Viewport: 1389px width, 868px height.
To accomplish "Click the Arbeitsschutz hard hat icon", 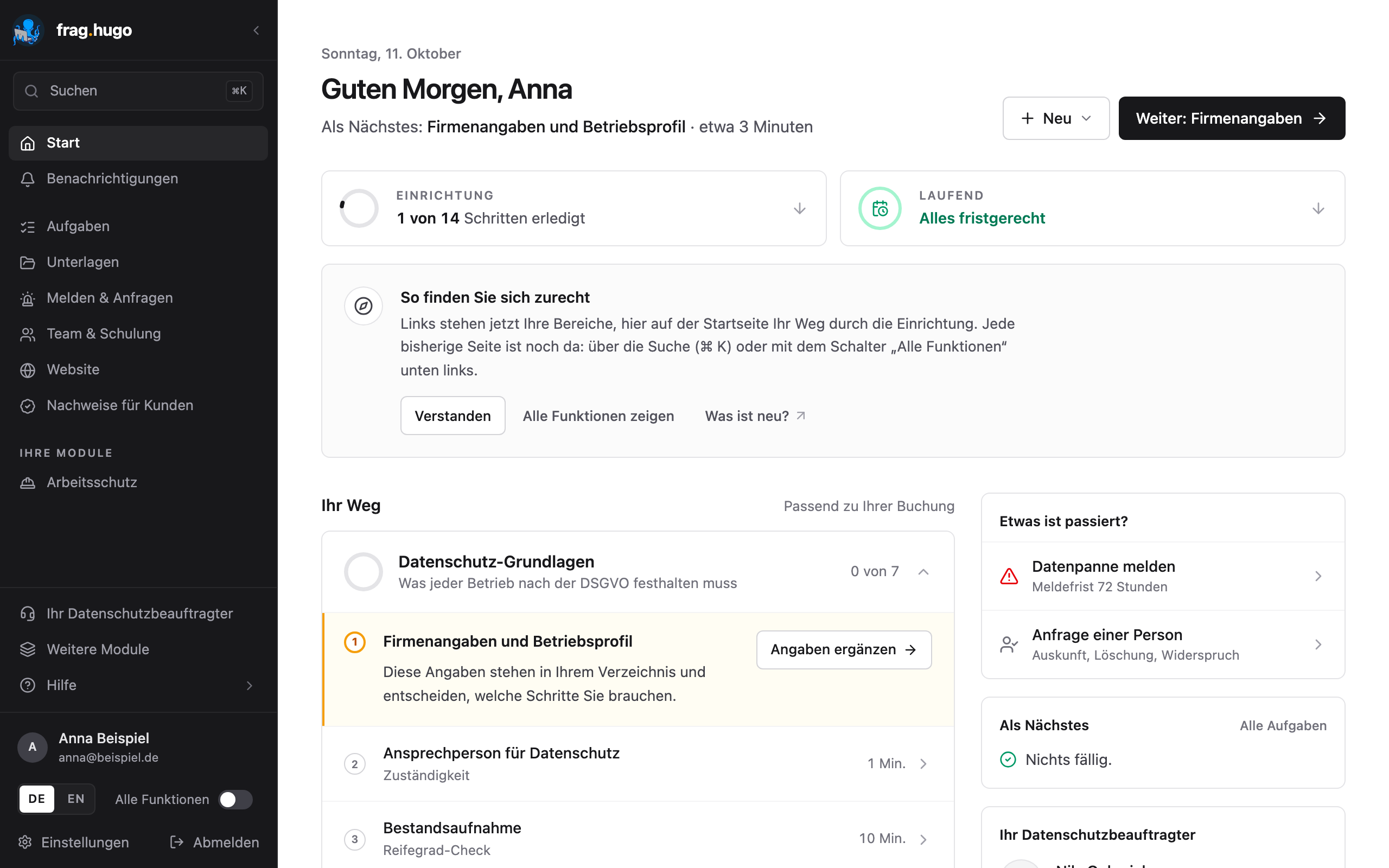I will click(x=28, y=483).
